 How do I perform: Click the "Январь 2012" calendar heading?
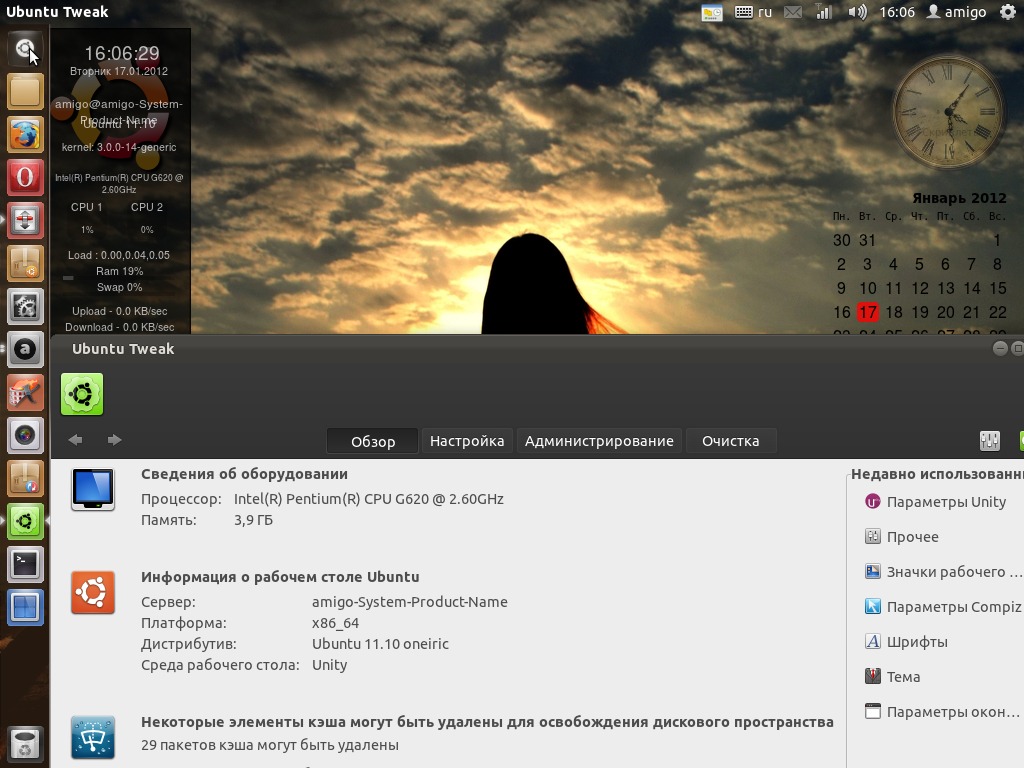click(x=959, y=198)
